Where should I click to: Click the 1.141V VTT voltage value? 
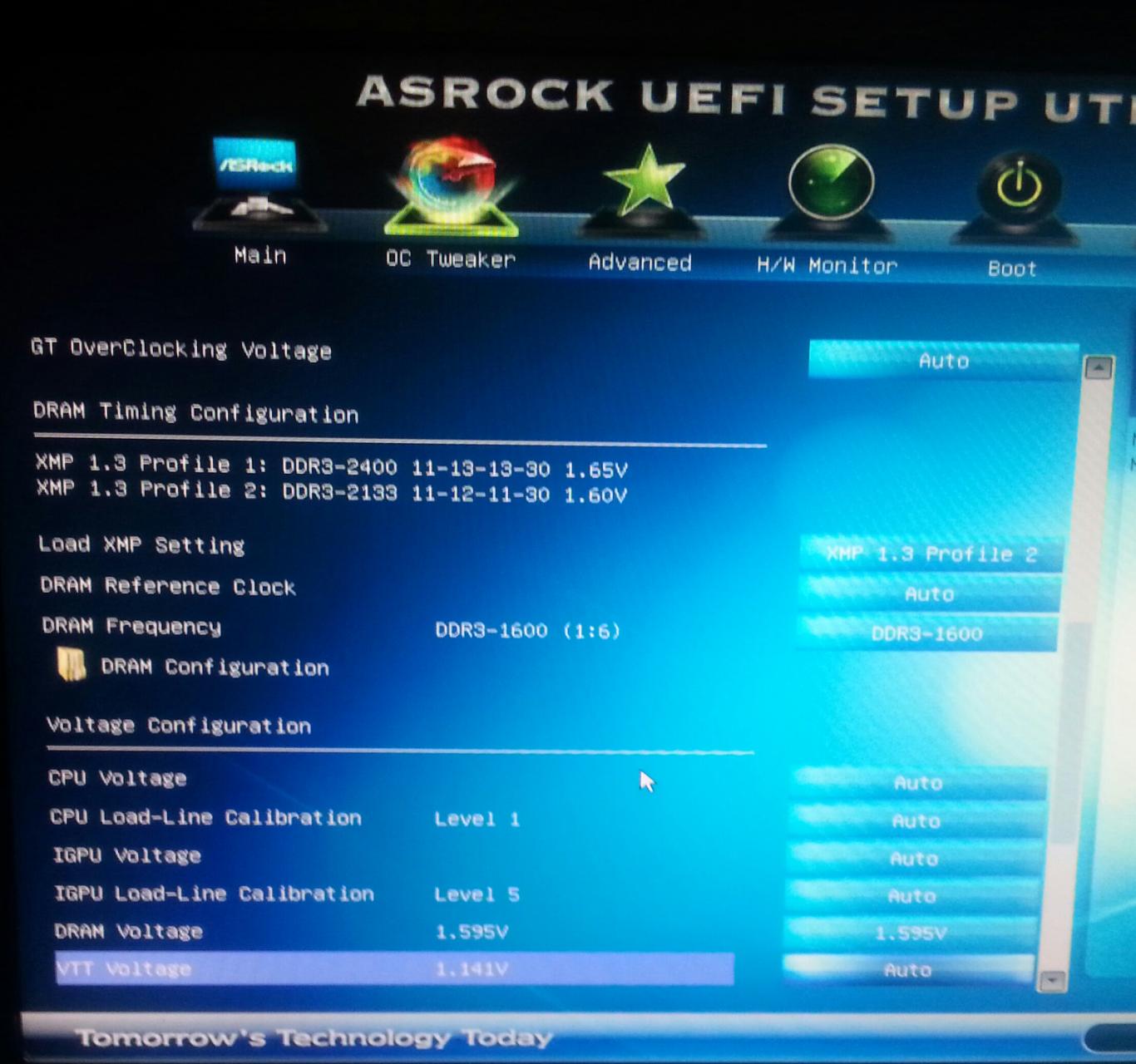tap(472, 969)
